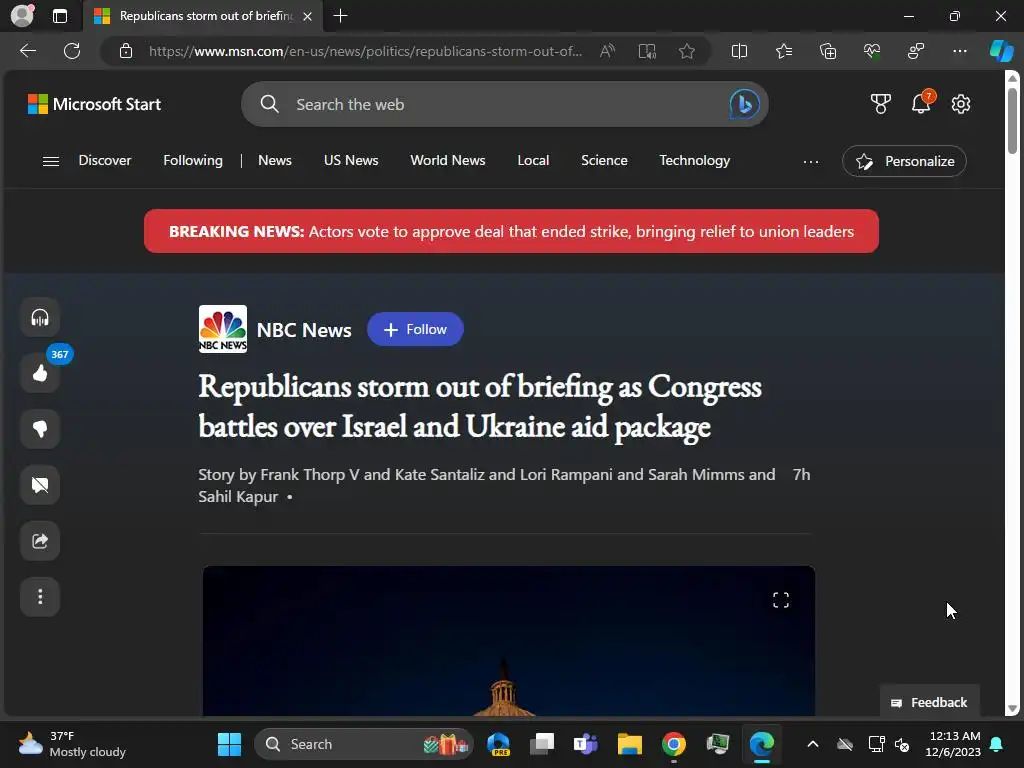Click the page vertical scrollbar thumb
1024x768 pixels.
click(1012, 121)
